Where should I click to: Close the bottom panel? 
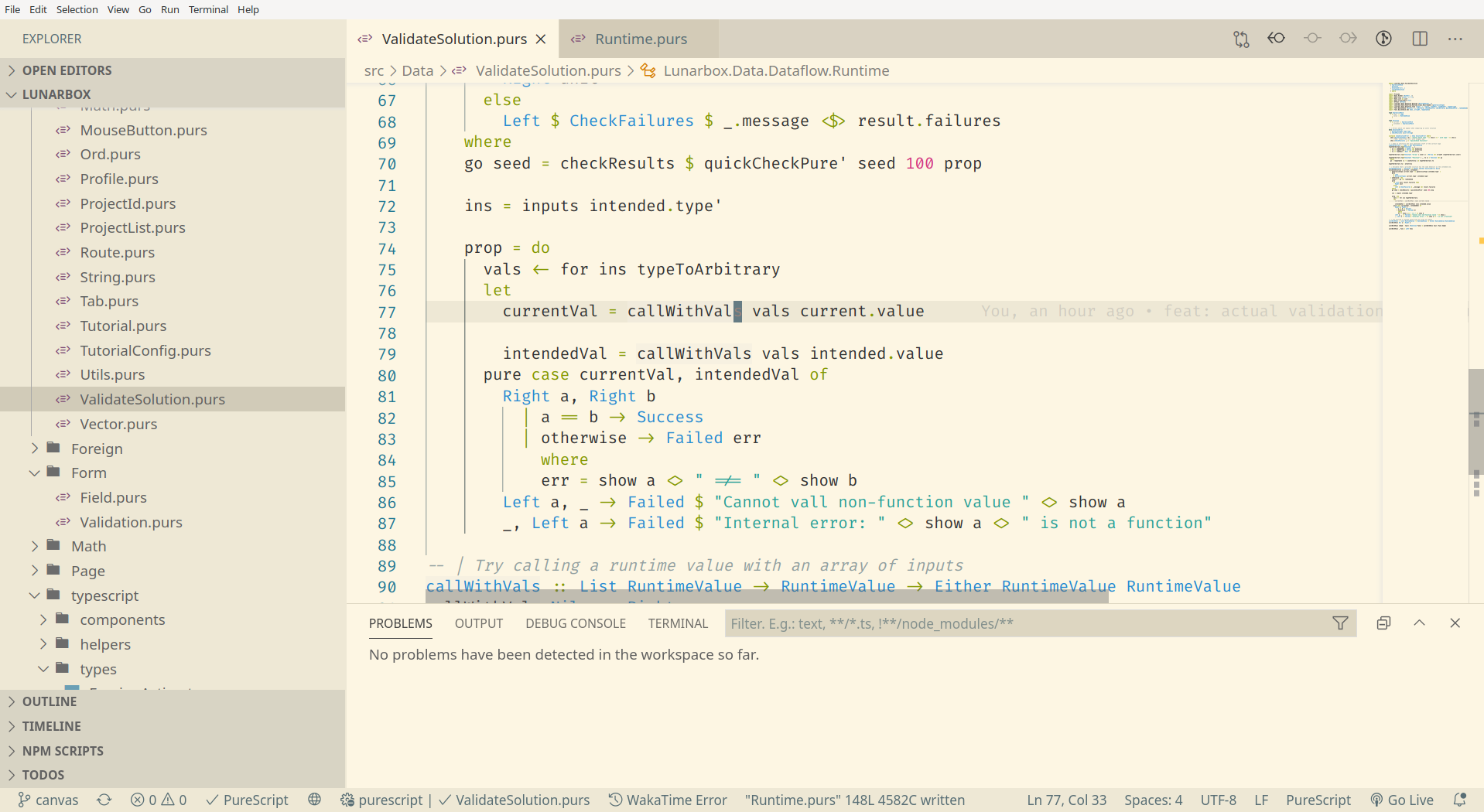tap(1455, 623)
